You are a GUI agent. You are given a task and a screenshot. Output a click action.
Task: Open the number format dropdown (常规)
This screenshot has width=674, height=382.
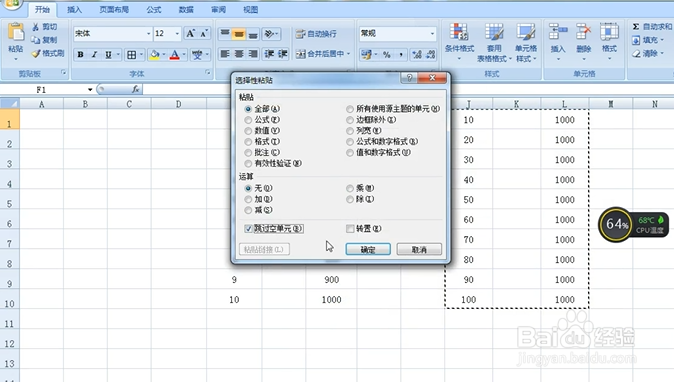[432, 34]
